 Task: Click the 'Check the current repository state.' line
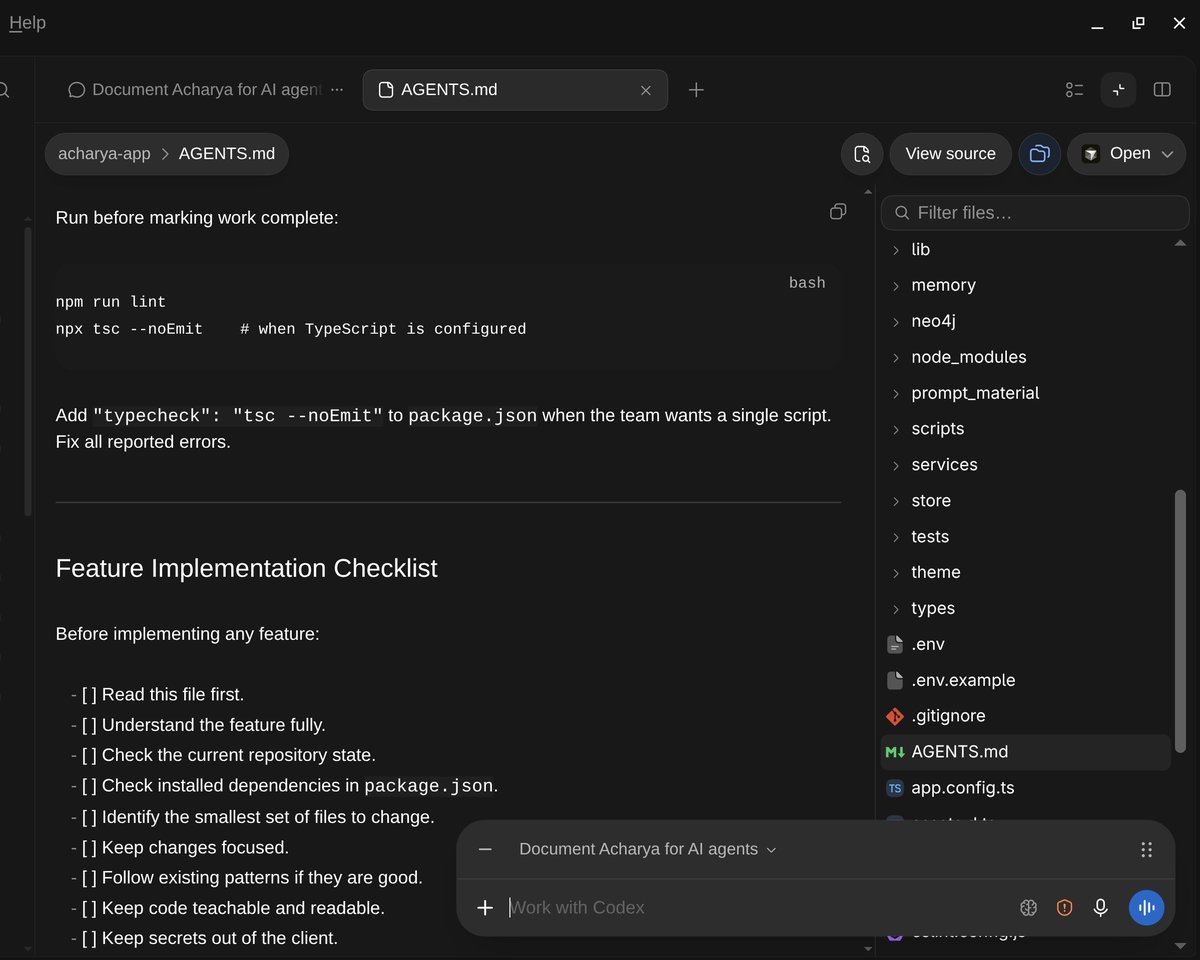click(238, 755)
